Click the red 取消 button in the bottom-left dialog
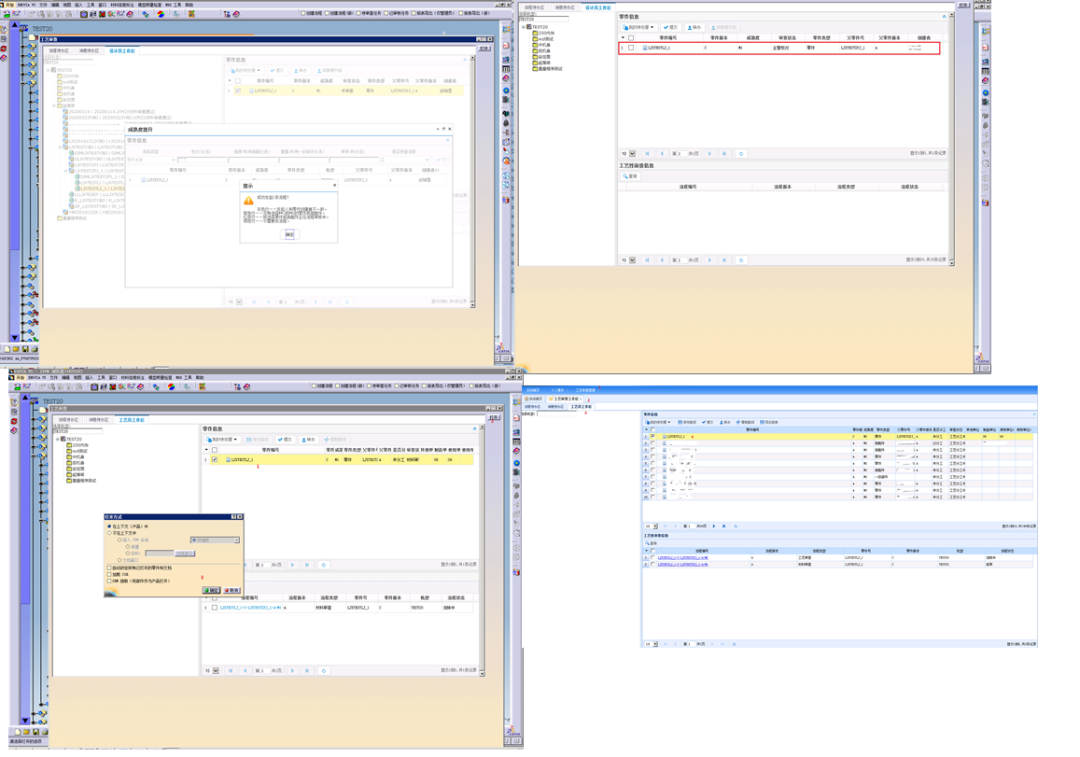 (231, 590)
